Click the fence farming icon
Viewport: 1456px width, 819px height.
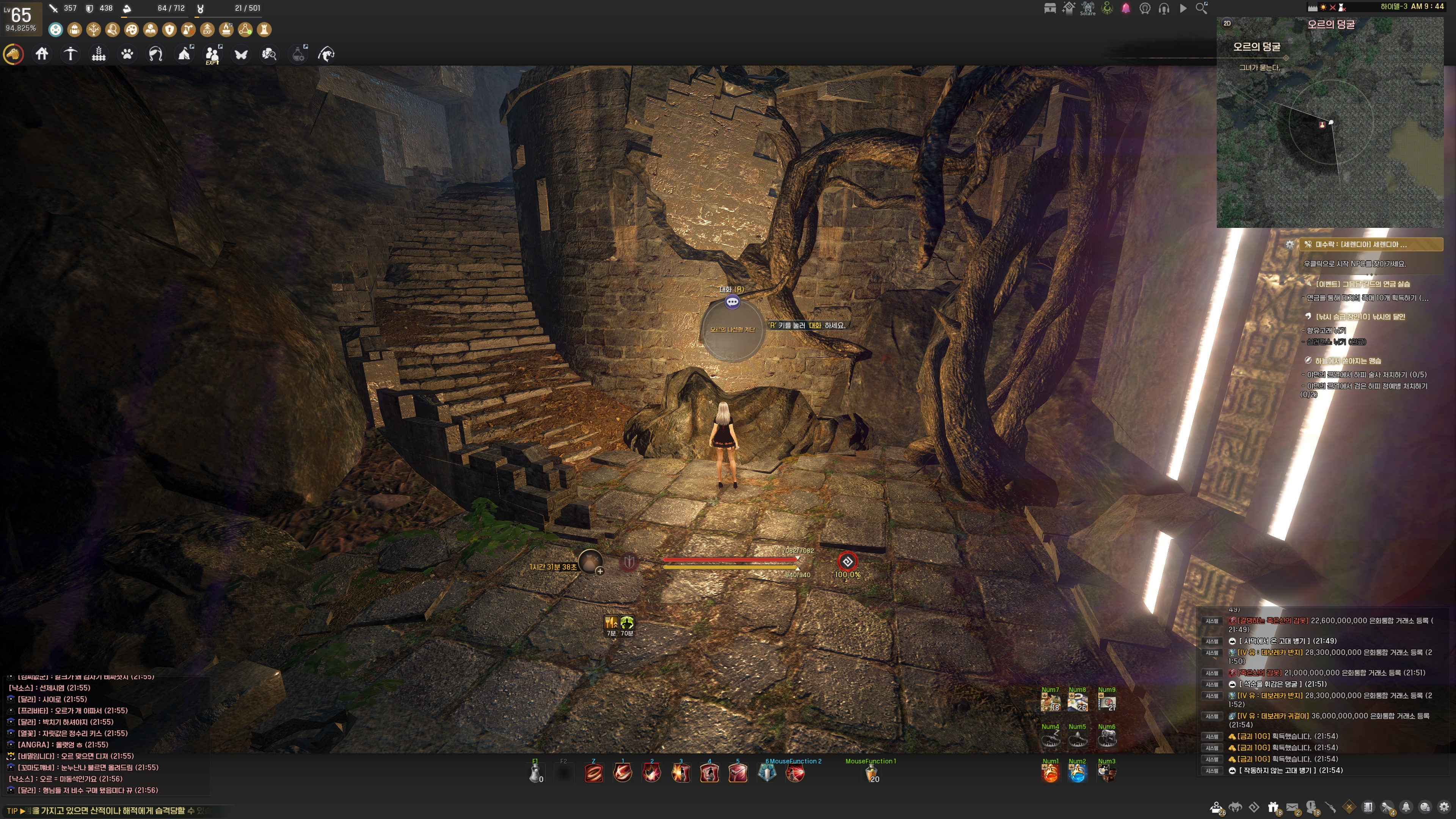coord(99,54)
